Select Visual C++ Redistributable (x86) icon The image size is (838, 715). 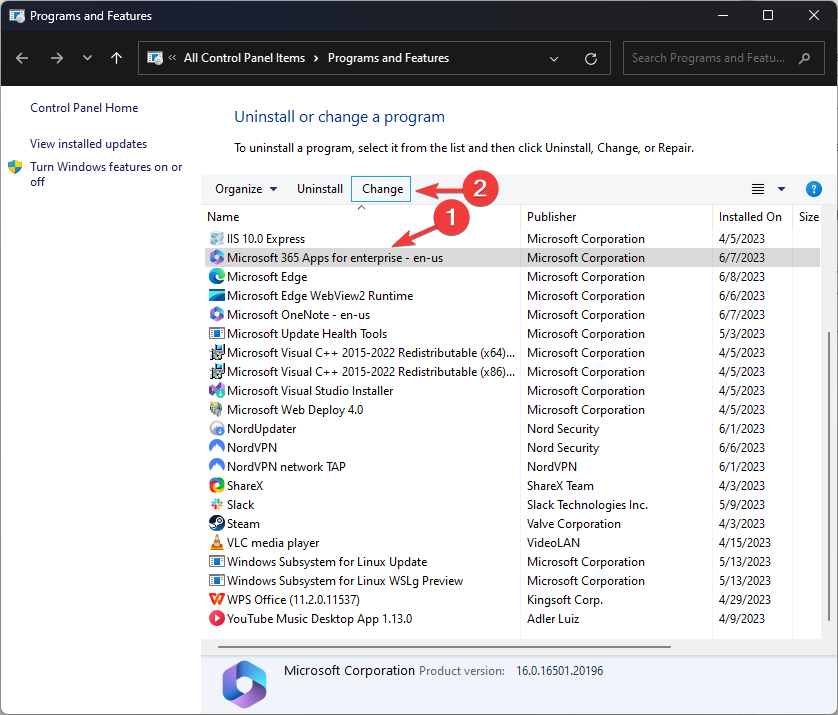click(216, 371)
